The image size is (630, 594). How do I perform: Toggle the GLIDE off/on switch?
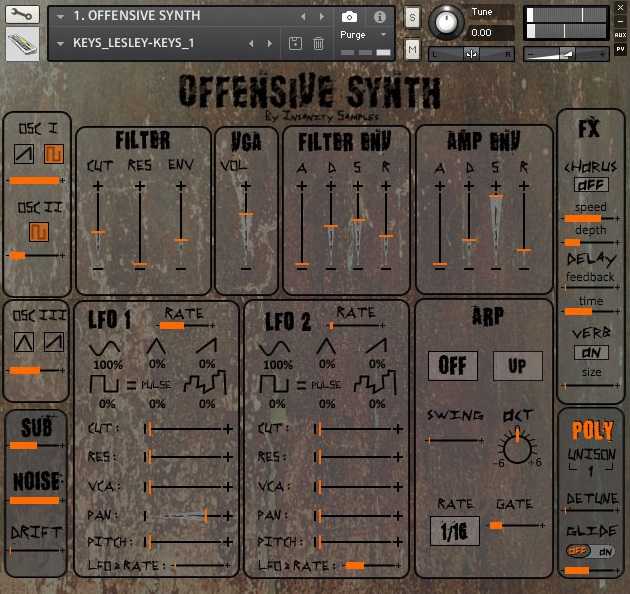(590, 551)
